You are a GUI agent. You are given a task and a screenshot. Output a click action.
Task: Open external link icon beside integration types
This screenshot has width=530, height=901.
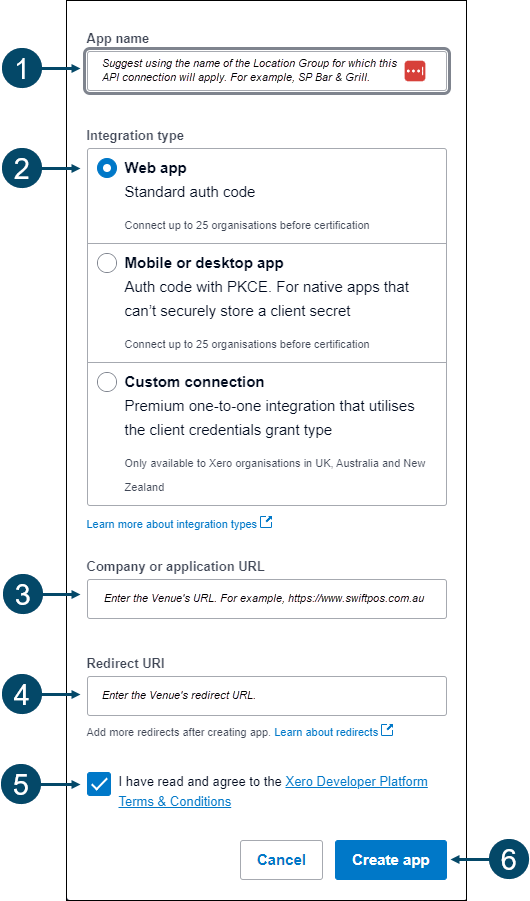(x=266, y=522)
